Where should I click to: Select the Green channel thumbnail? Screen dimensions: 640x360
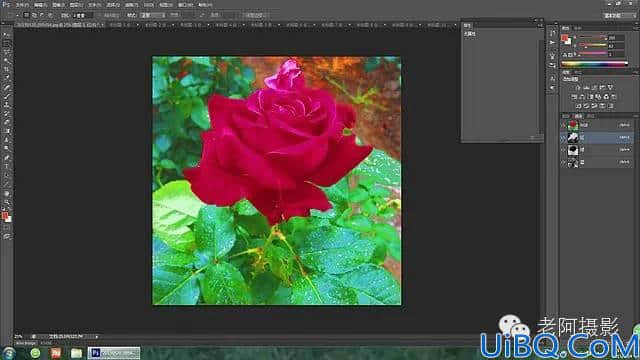(573, 150)
